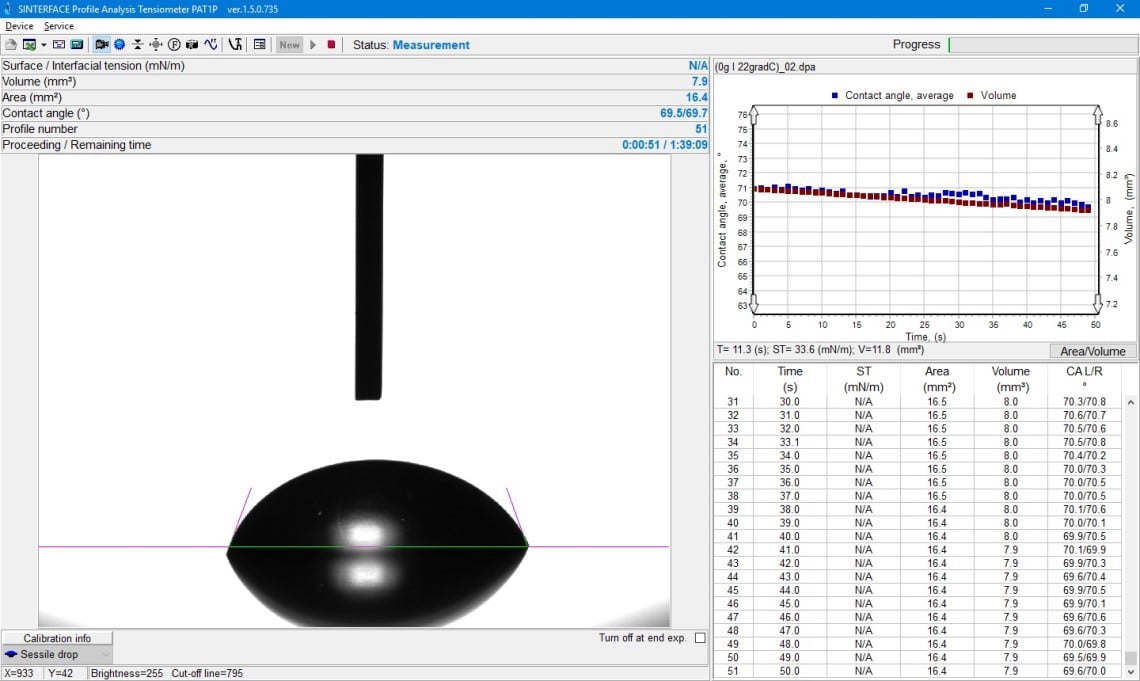Click the teal monitor display icon

click(76, 44)
